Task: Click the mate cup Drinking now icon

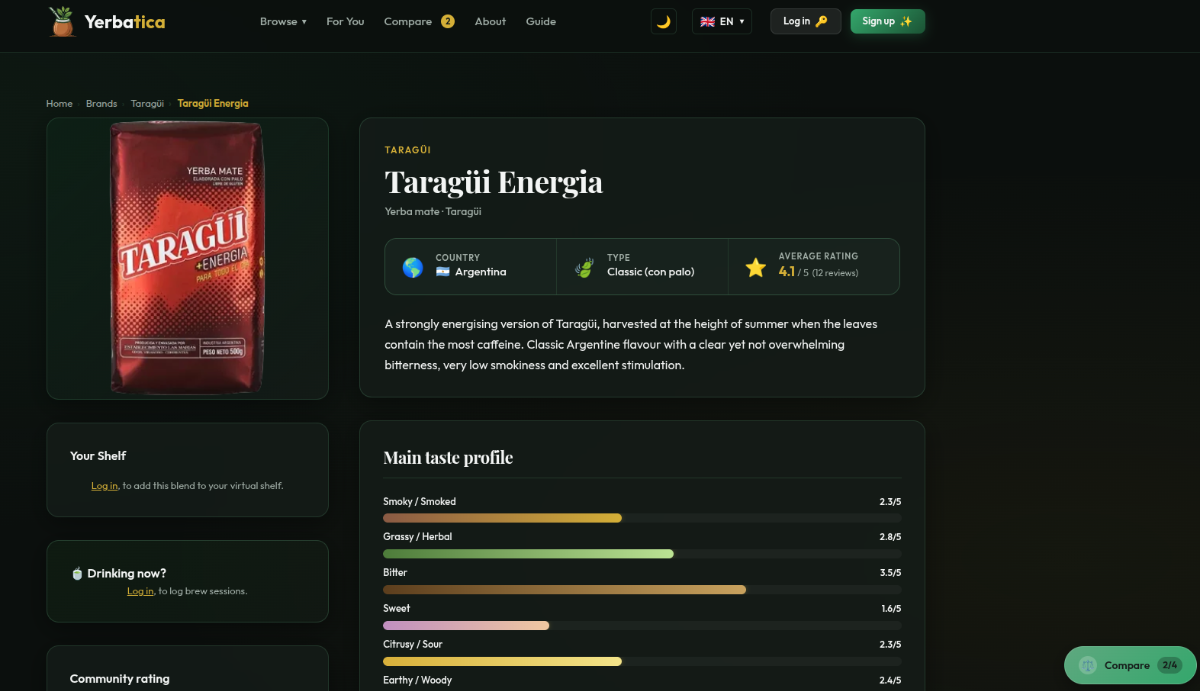Action: [x=77, y=573]
